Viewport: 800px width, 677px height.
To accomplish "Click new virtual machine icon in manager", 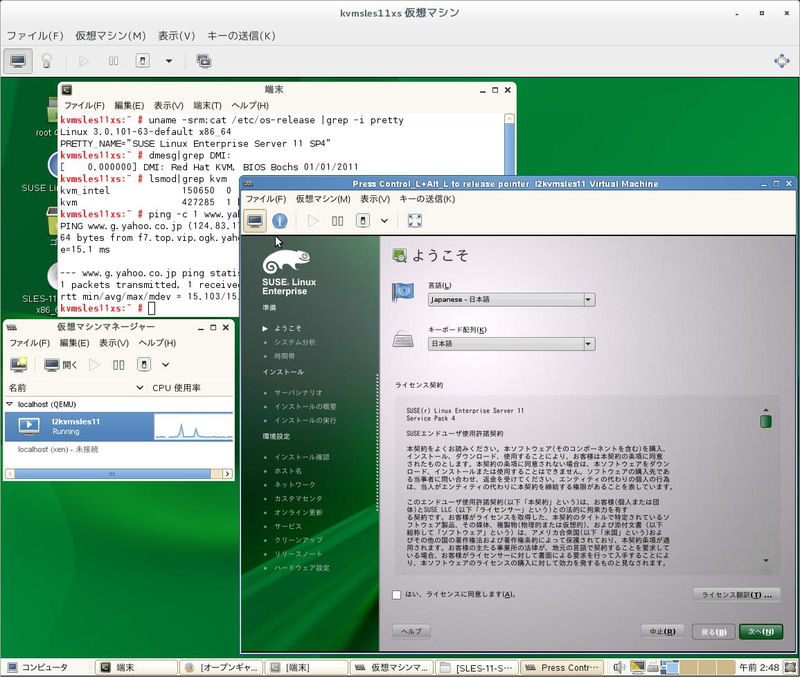I will pos(19,365).
